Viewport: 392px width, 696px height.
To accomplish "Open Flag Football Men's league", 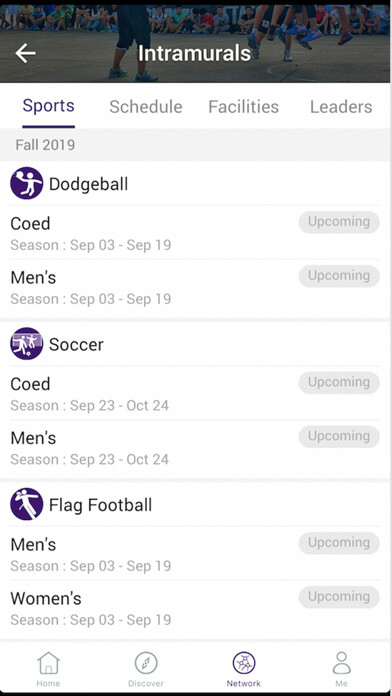I will tap(195, 554).
